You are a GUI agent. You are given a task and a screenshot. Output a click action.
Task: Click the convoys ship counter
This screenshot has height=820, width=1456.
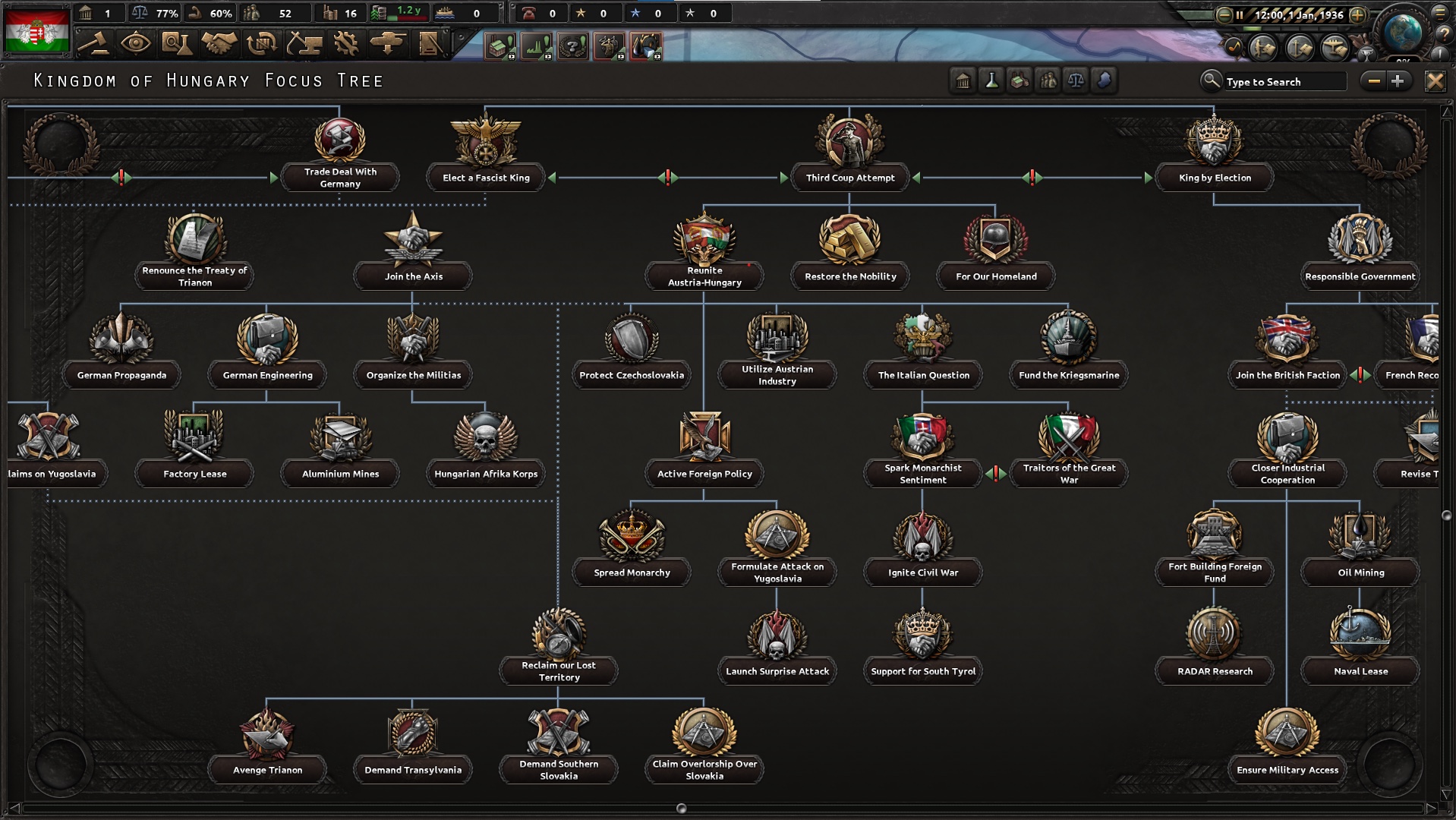click(x=465, y=13)
